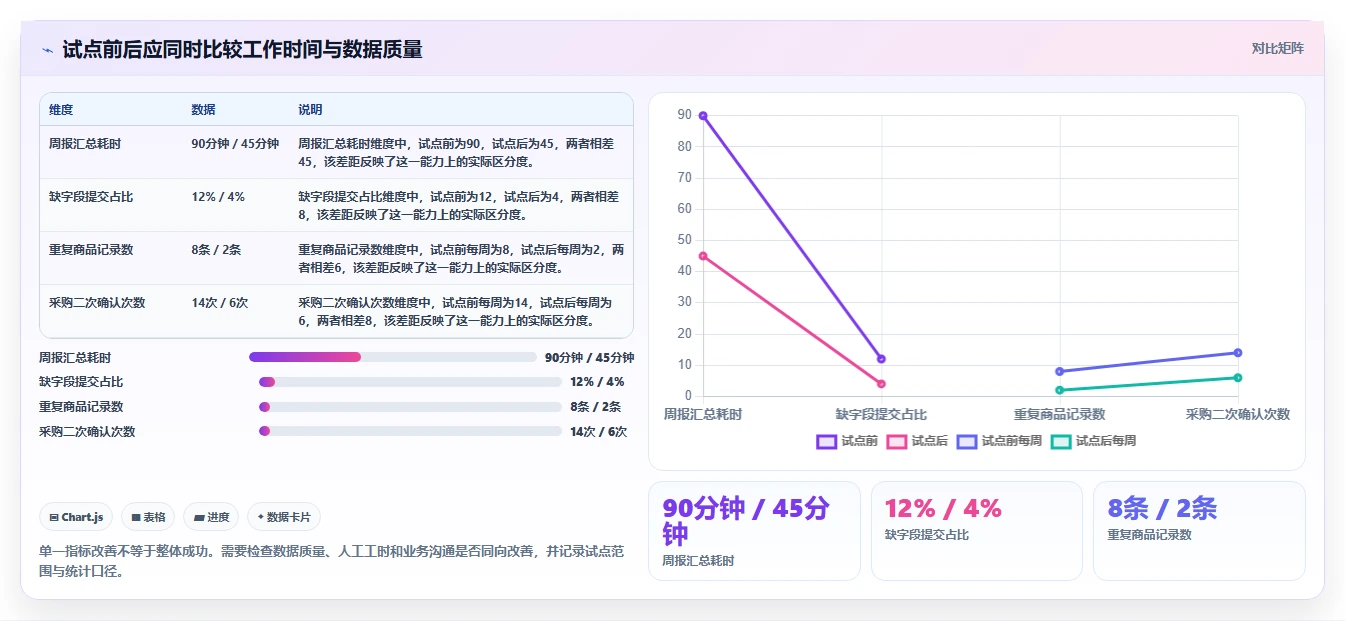Image resolution: width=1345 pixels, height=621 pixels.
Task: Click the table value 8条 / 2条
Action: coord(216,250)
